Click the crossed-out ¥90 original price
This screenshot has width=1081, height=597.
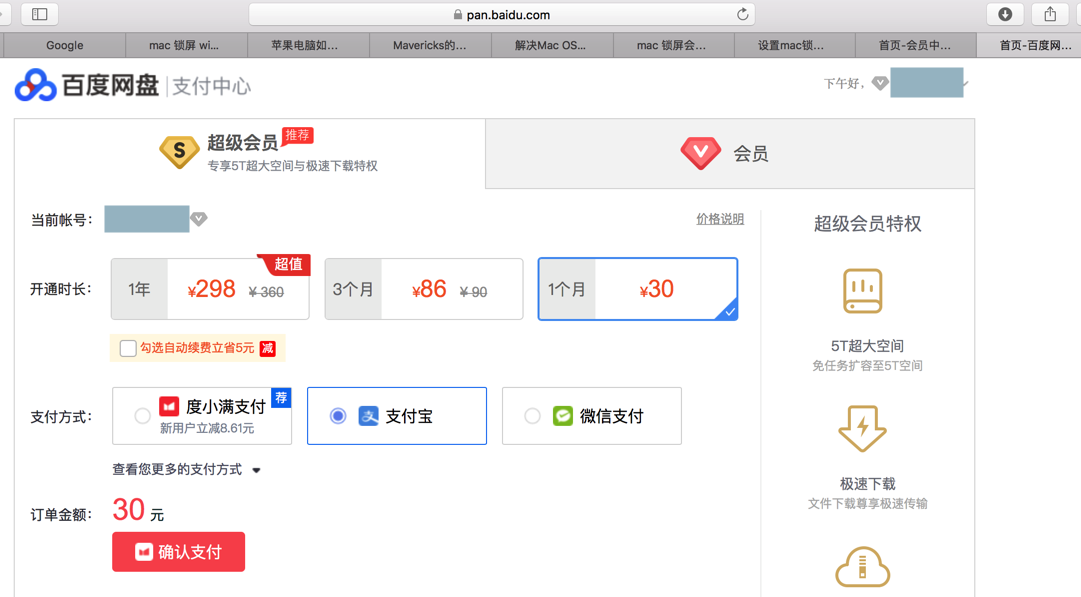[x=474, y=292]
